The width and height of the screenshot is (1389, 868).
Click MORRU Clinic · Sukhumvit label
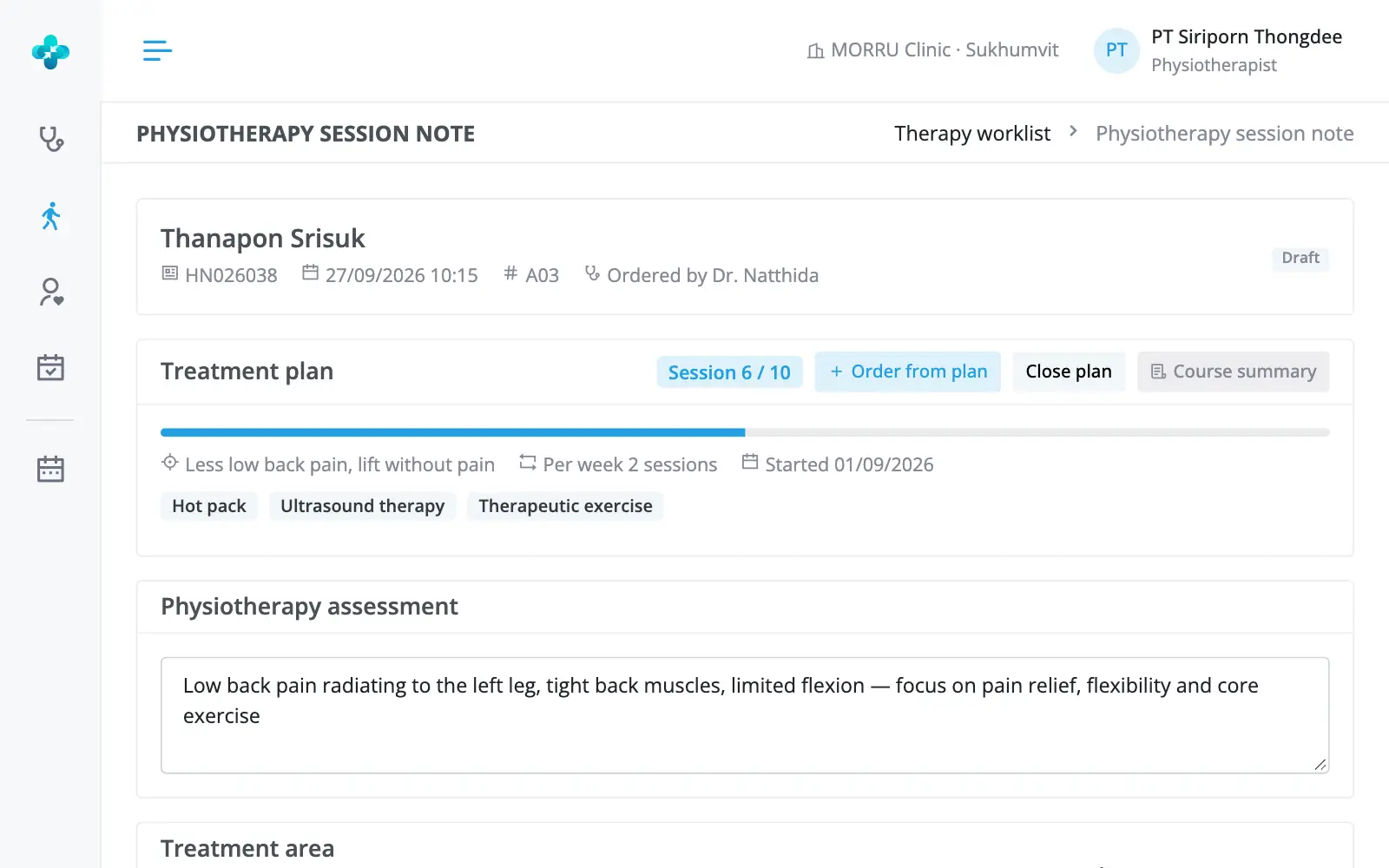(945, 50)
